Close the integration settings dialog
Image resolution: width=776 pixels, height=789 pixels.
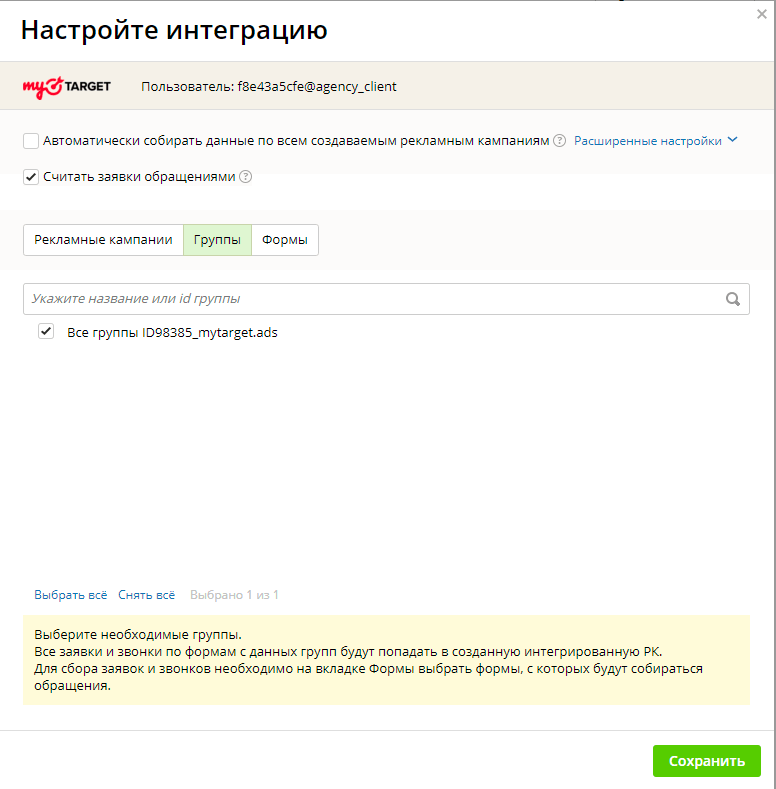coord(762,14)
